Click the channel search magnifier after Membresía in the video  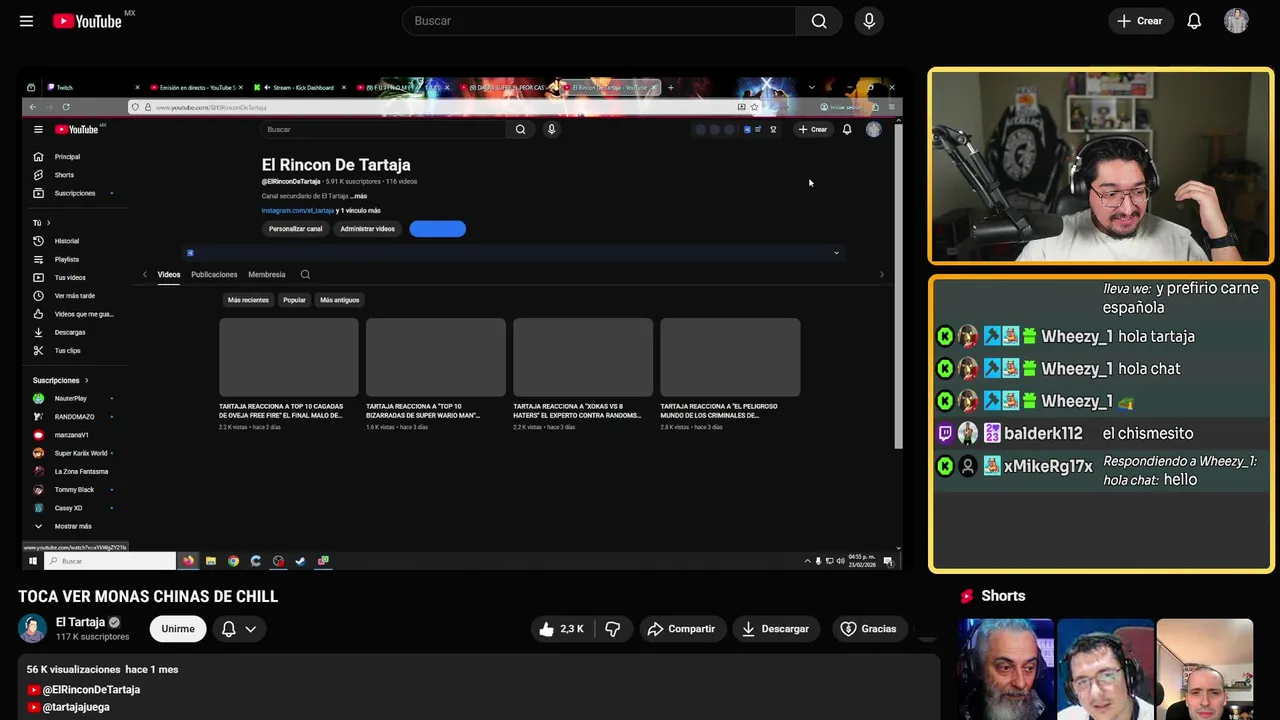(305, 275)
